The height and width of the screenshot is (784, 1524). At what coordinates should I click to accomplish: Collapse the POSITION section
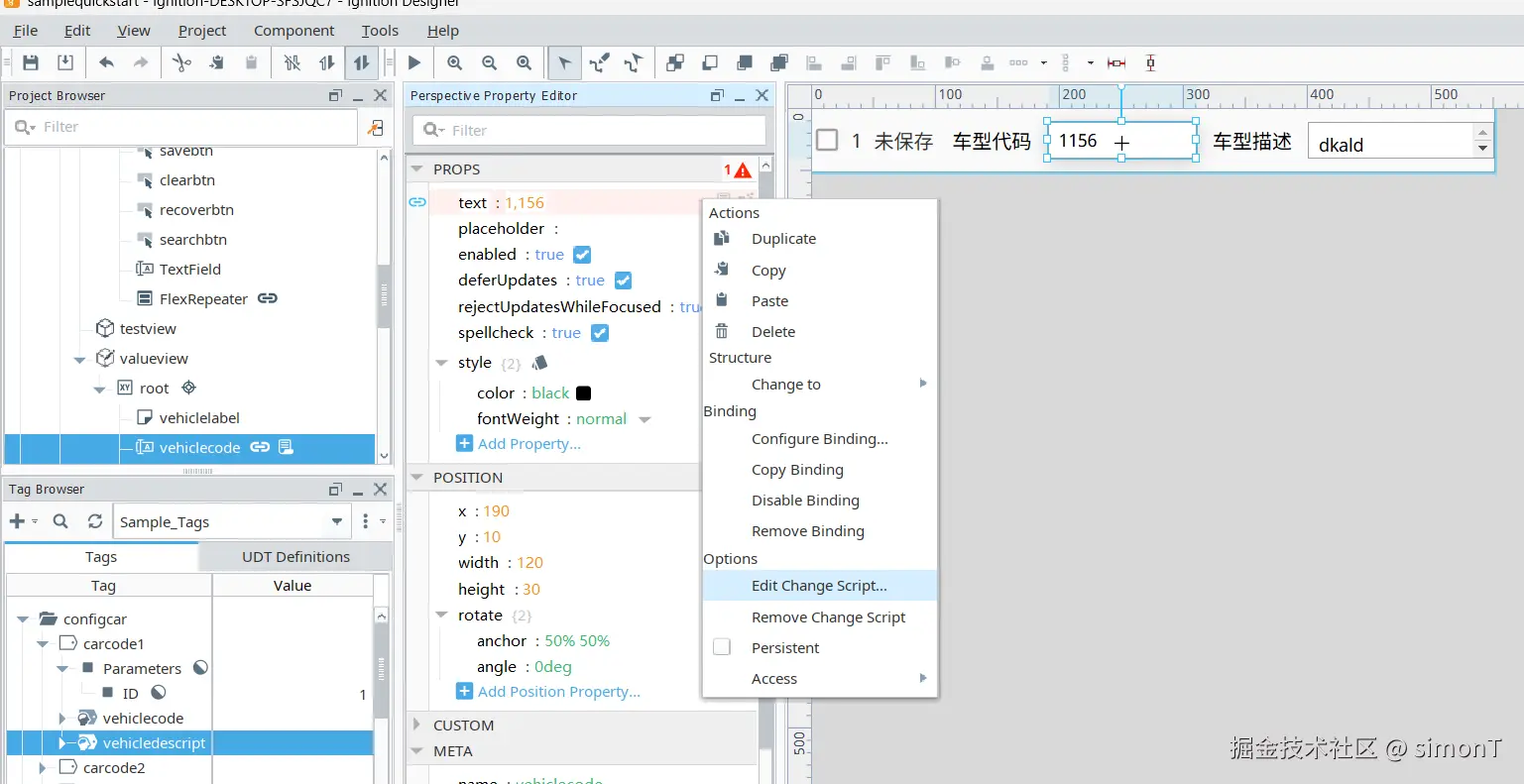click(x=417, y=478)
